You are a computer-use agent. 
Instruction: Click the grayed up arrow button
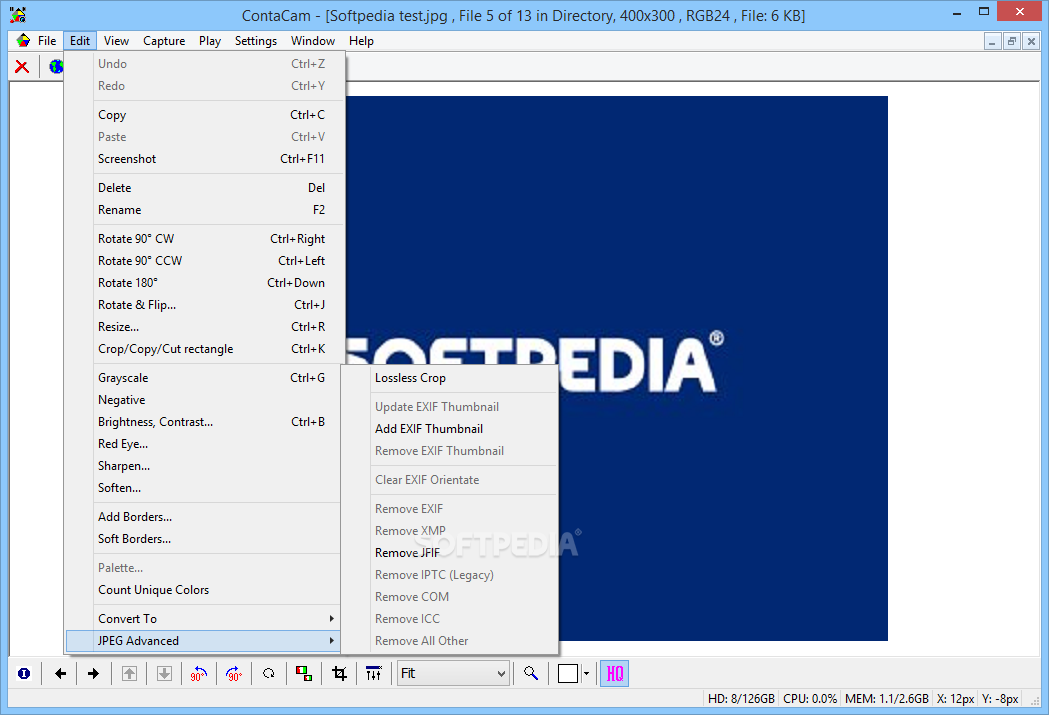pyautogui.click(x=129, y=674)
